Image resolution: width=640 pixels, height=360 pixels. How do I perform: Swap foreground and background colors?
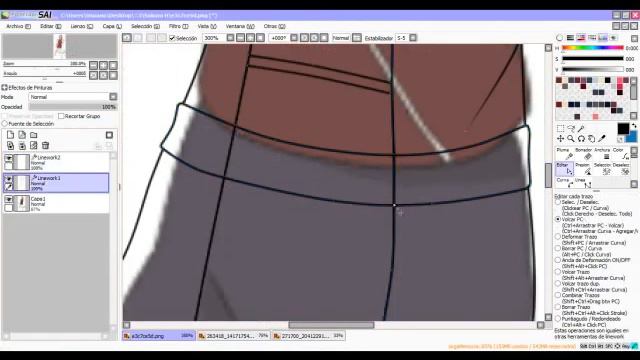point(633,126)
